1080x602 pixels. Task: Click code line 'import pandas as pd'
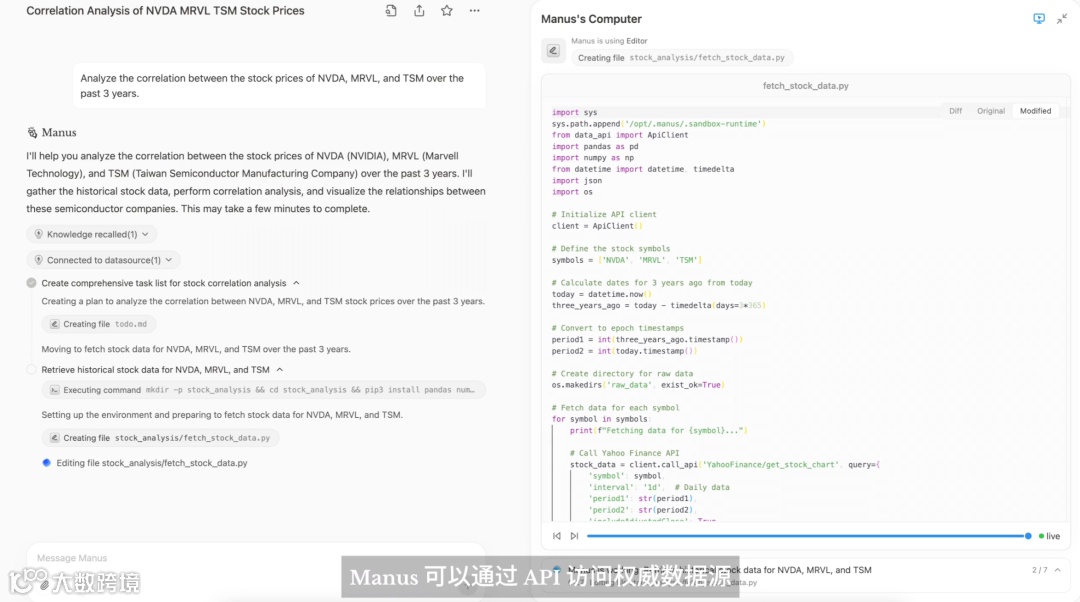coord(594,146)
